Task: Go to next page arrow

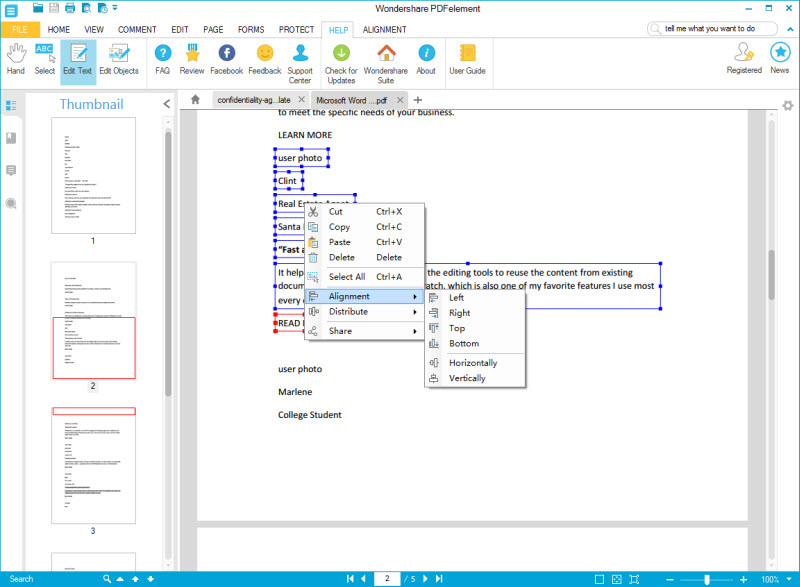Action: coord(426,578)
